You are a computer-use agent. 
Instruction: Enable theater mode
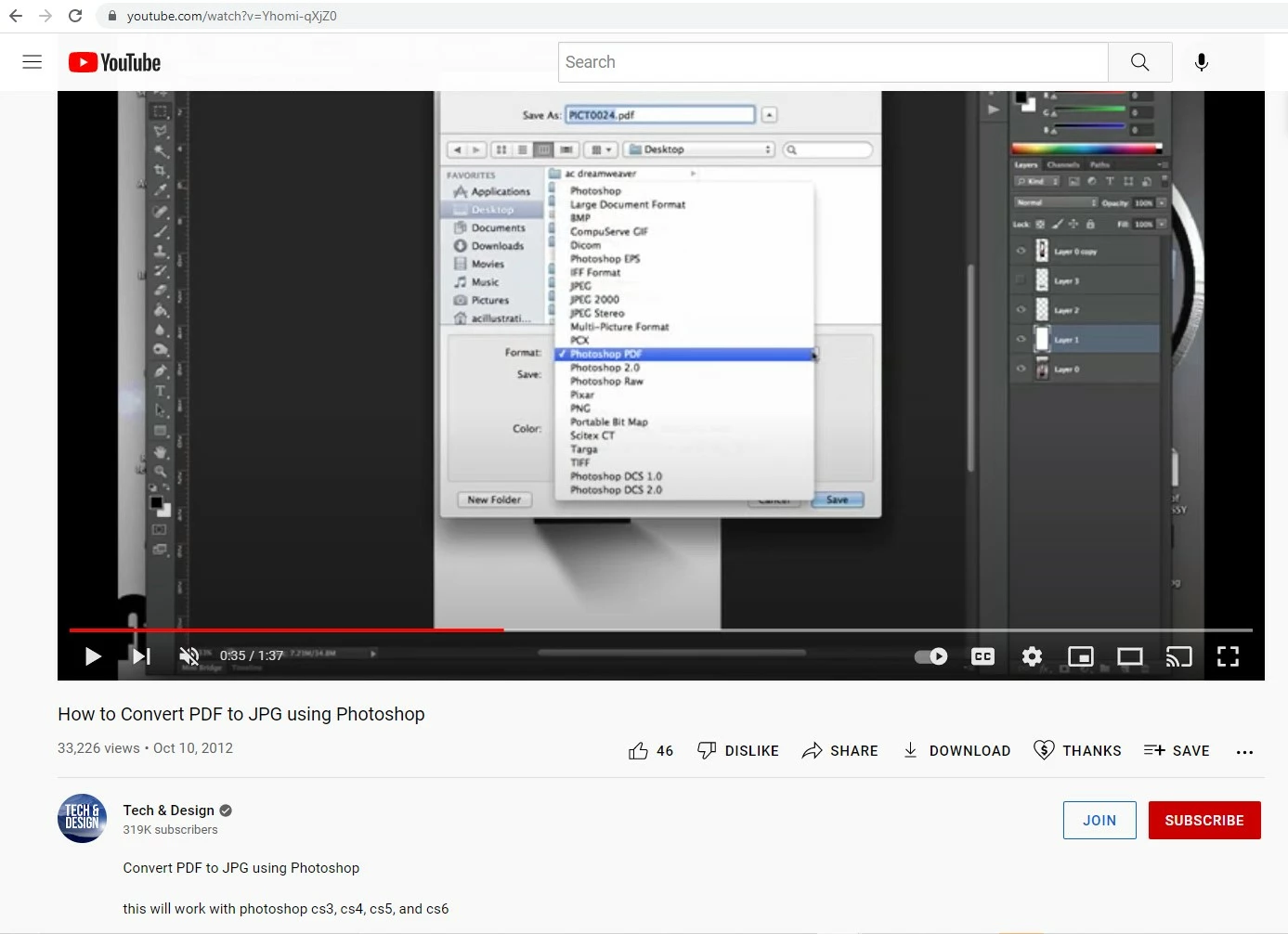coord(1130,656)
